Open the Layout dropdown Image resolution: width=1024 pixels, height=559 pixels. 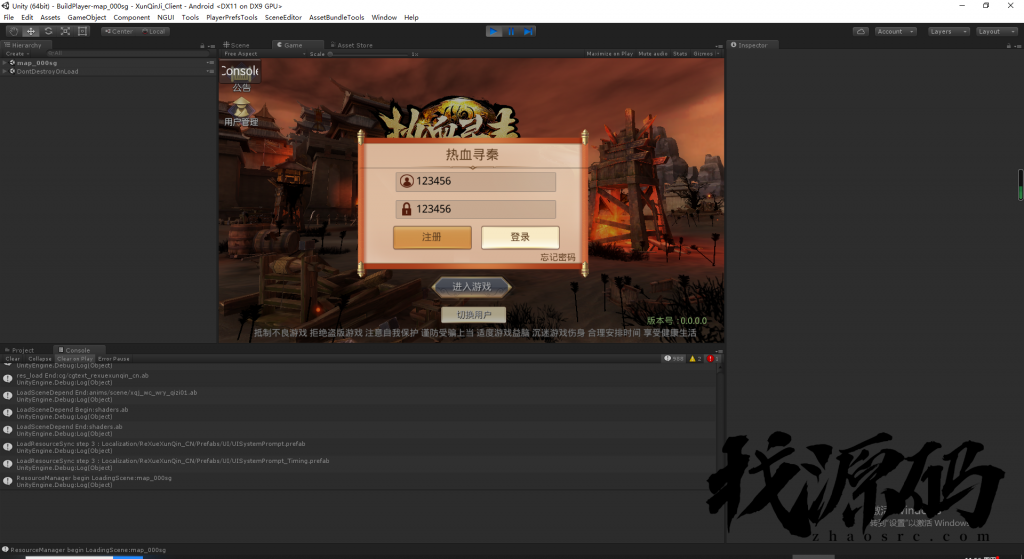coord(997,31)
